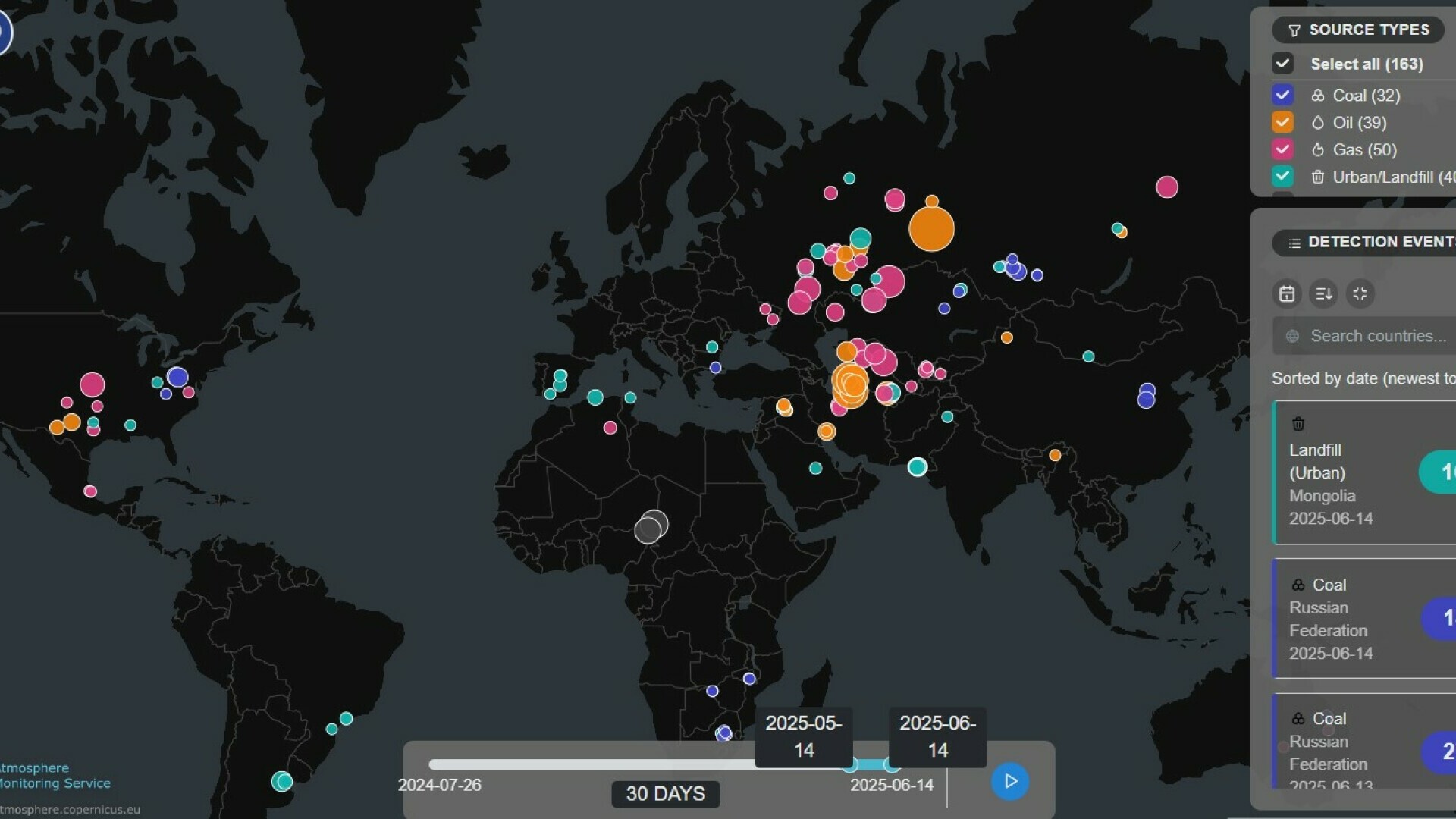Click the large orange oil emission marker
This screenshot has width=1456, height=819.
(x=931, y=229)
